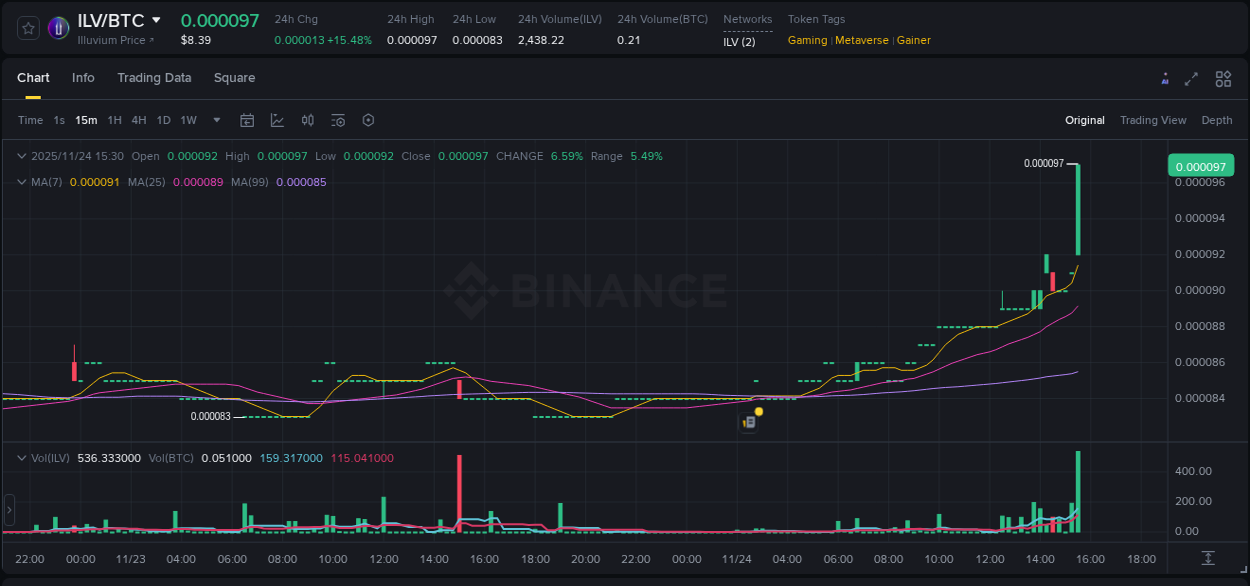Collapse the MA indicator row arrow

coord(21,182)
